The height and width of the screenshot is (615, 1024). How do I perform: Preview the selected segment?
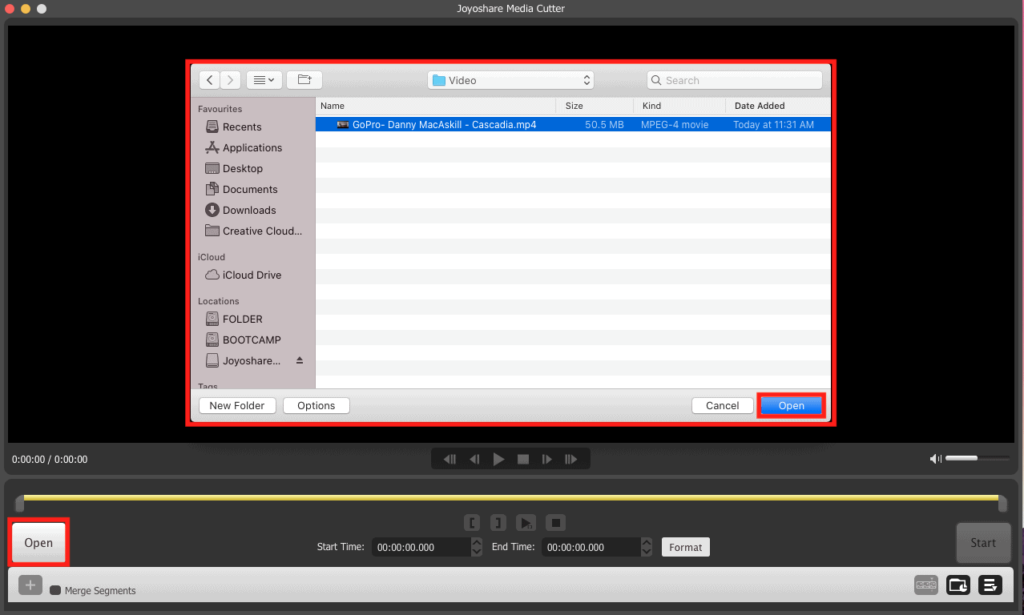pos(526,522)
